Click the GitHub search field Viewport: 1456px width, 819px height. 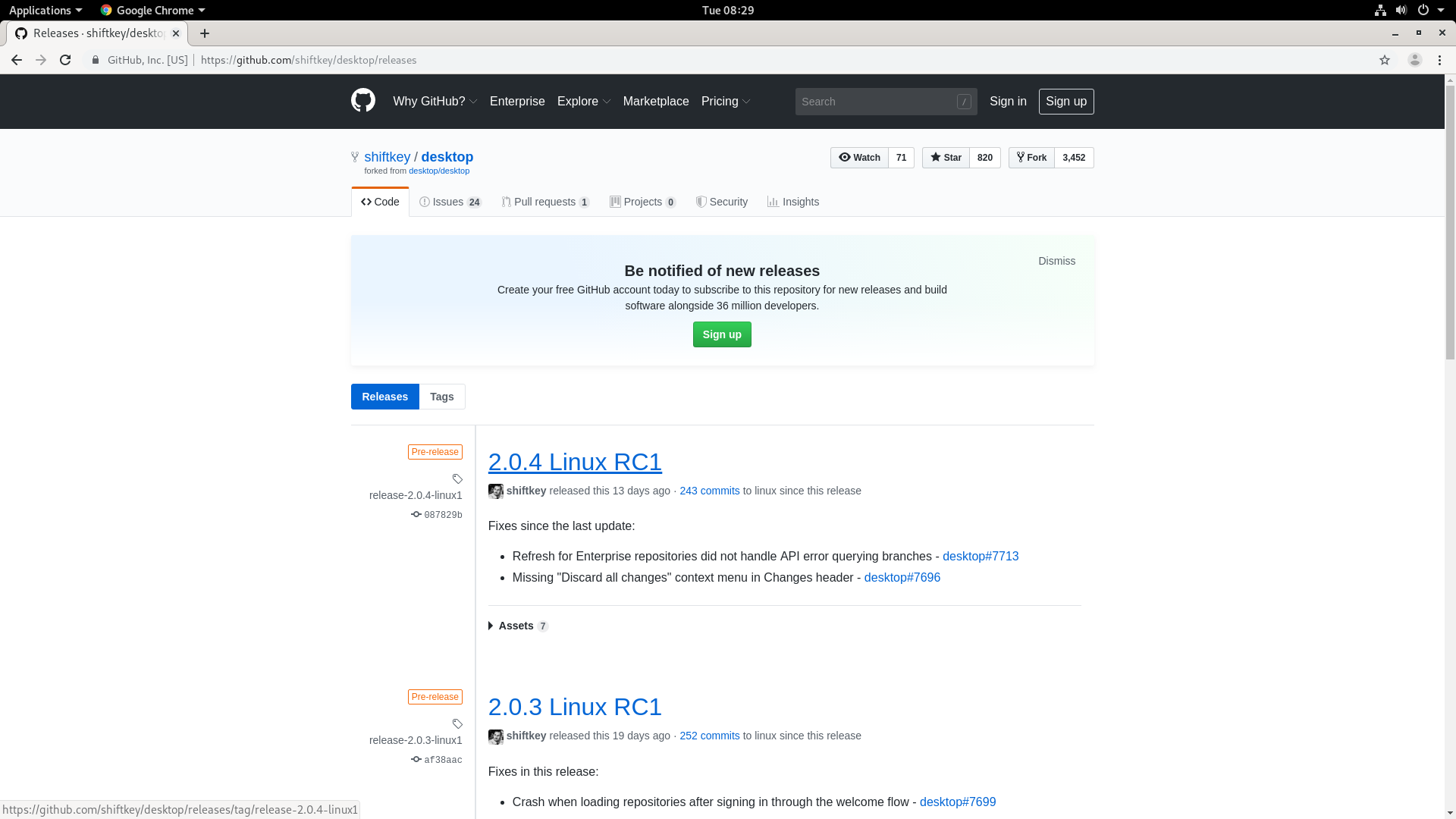886,102
